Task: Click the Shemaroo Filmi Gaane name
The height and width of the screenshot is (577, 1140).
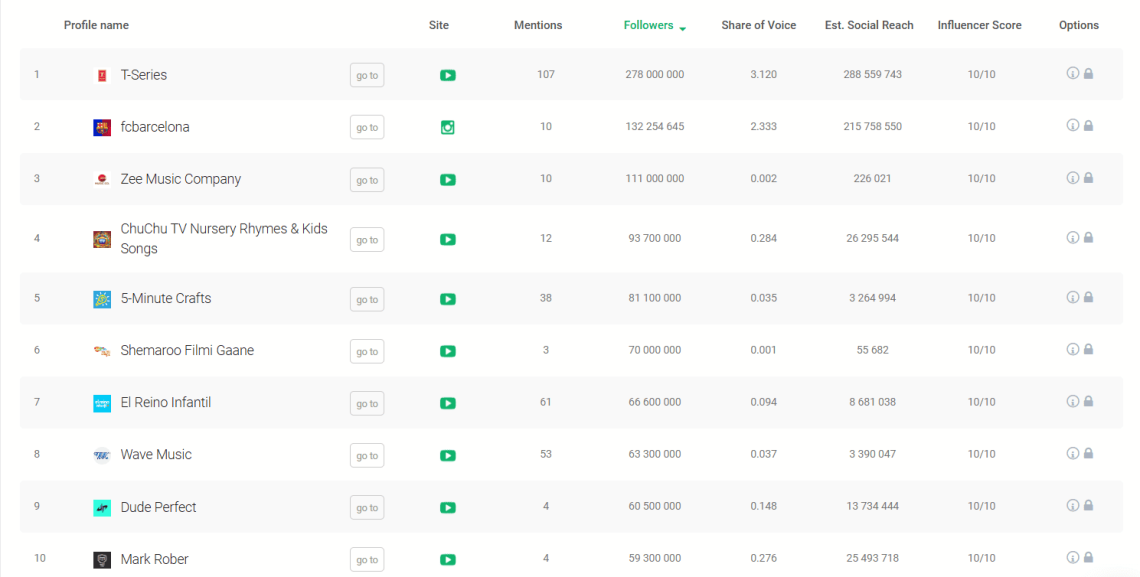Action: pos(188,350)
